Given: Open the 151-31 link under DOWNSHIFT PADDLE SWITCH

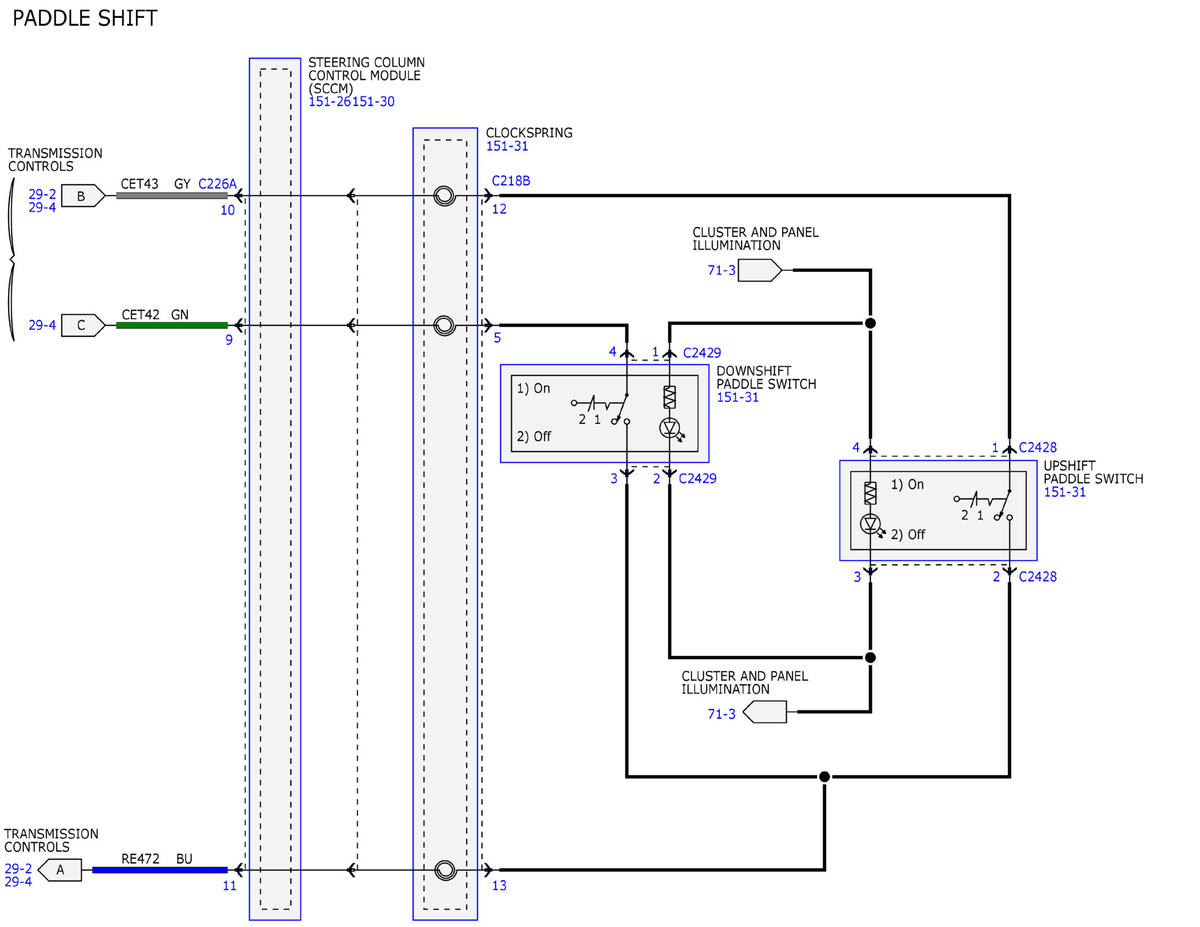Looking at the screenshot, I should [738, 397].
